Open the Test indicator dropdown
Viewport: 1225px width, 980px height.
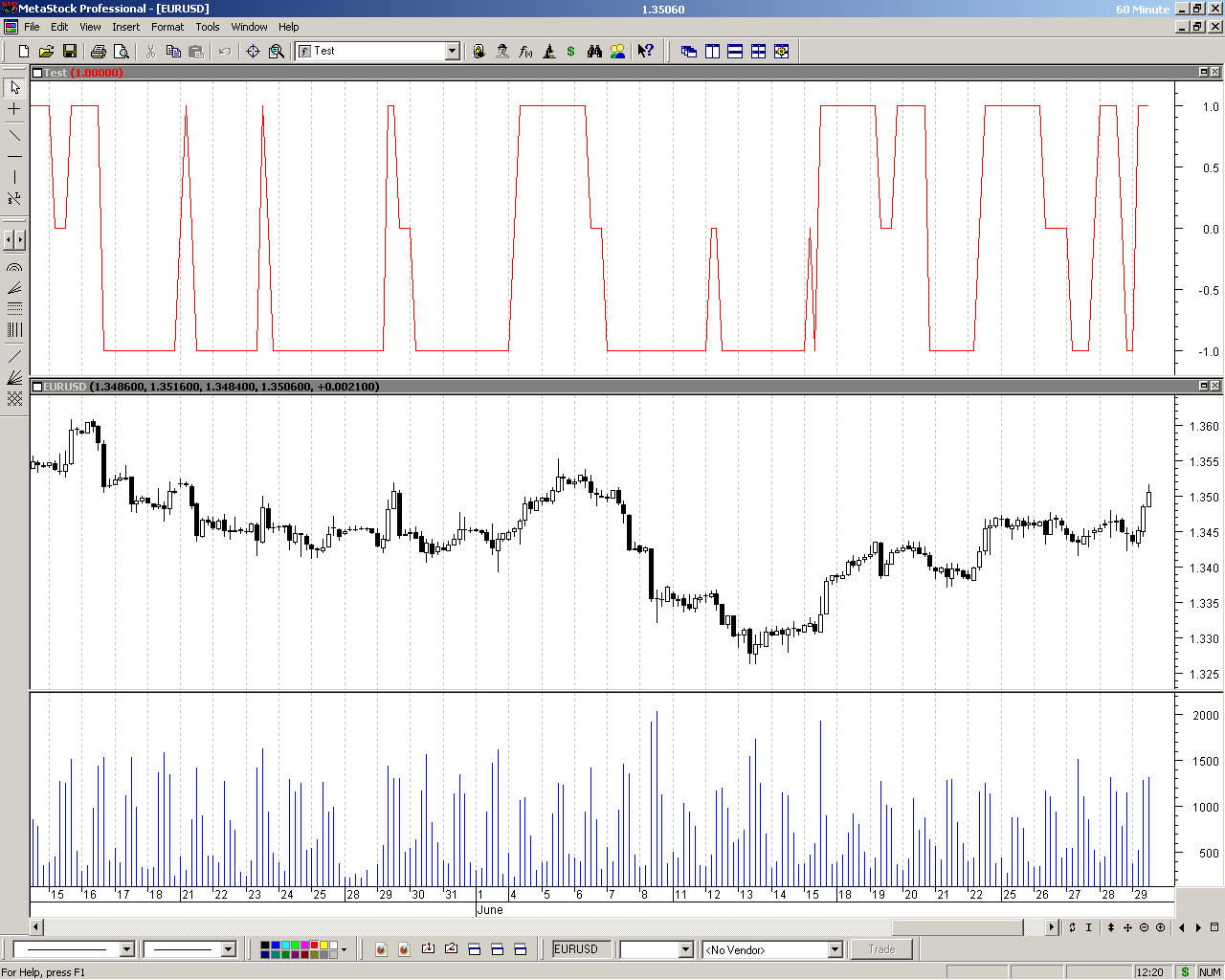pos(453,52)
